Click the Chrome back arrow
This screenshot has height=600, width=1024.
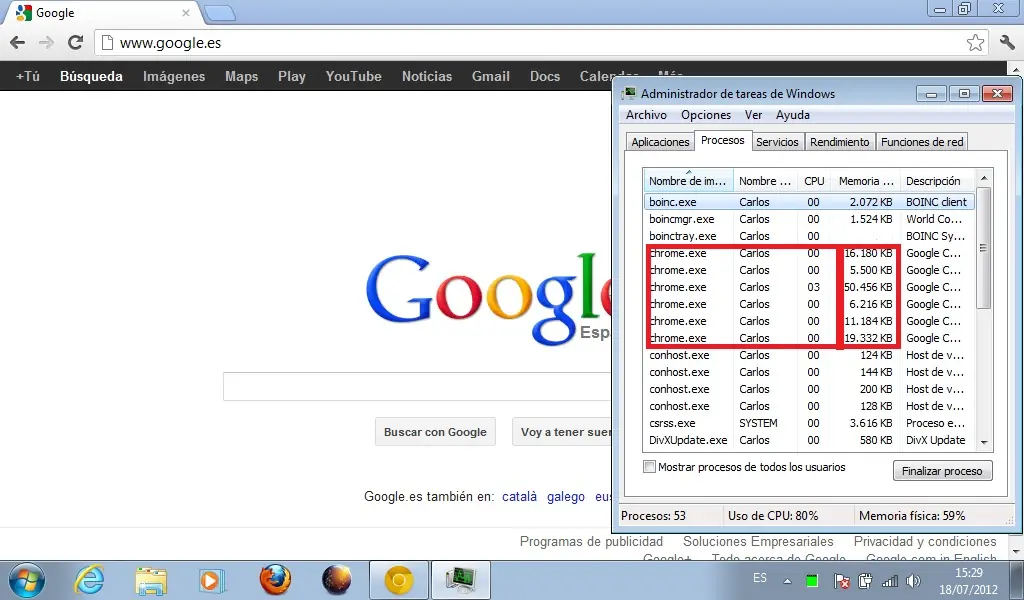click(18, 42)
